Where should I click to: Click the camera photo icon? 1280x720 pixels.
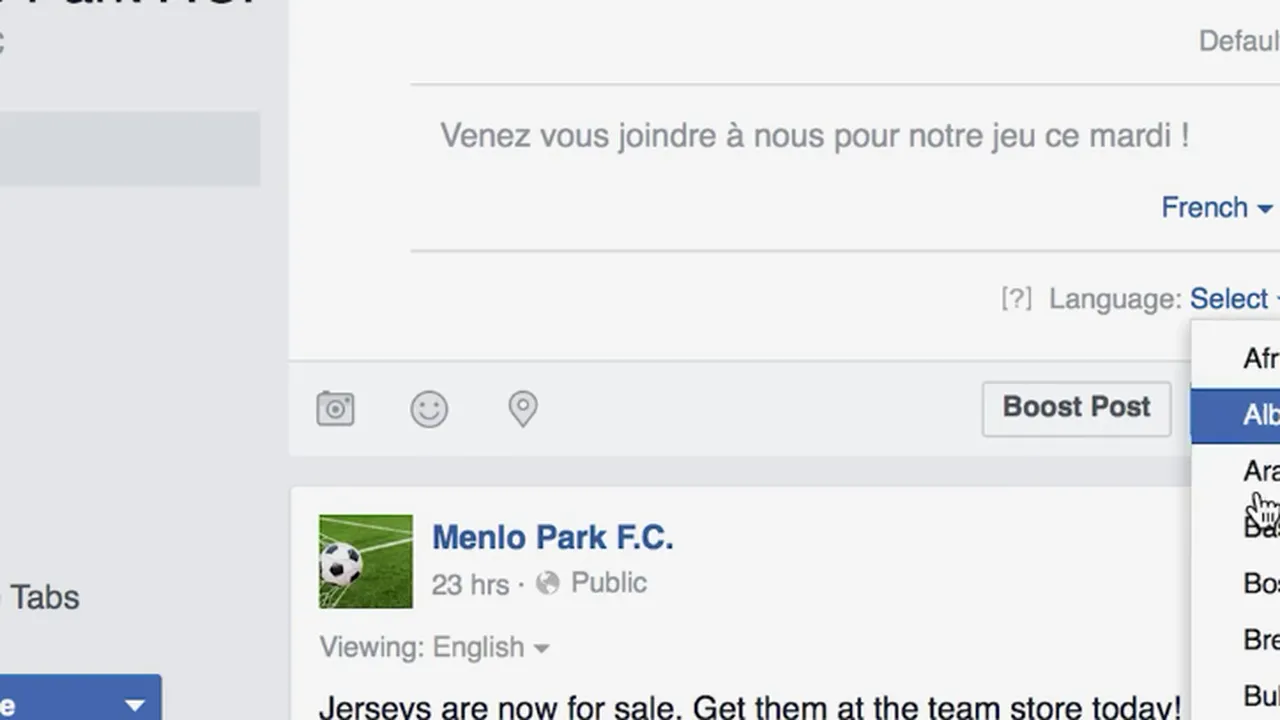336,408
